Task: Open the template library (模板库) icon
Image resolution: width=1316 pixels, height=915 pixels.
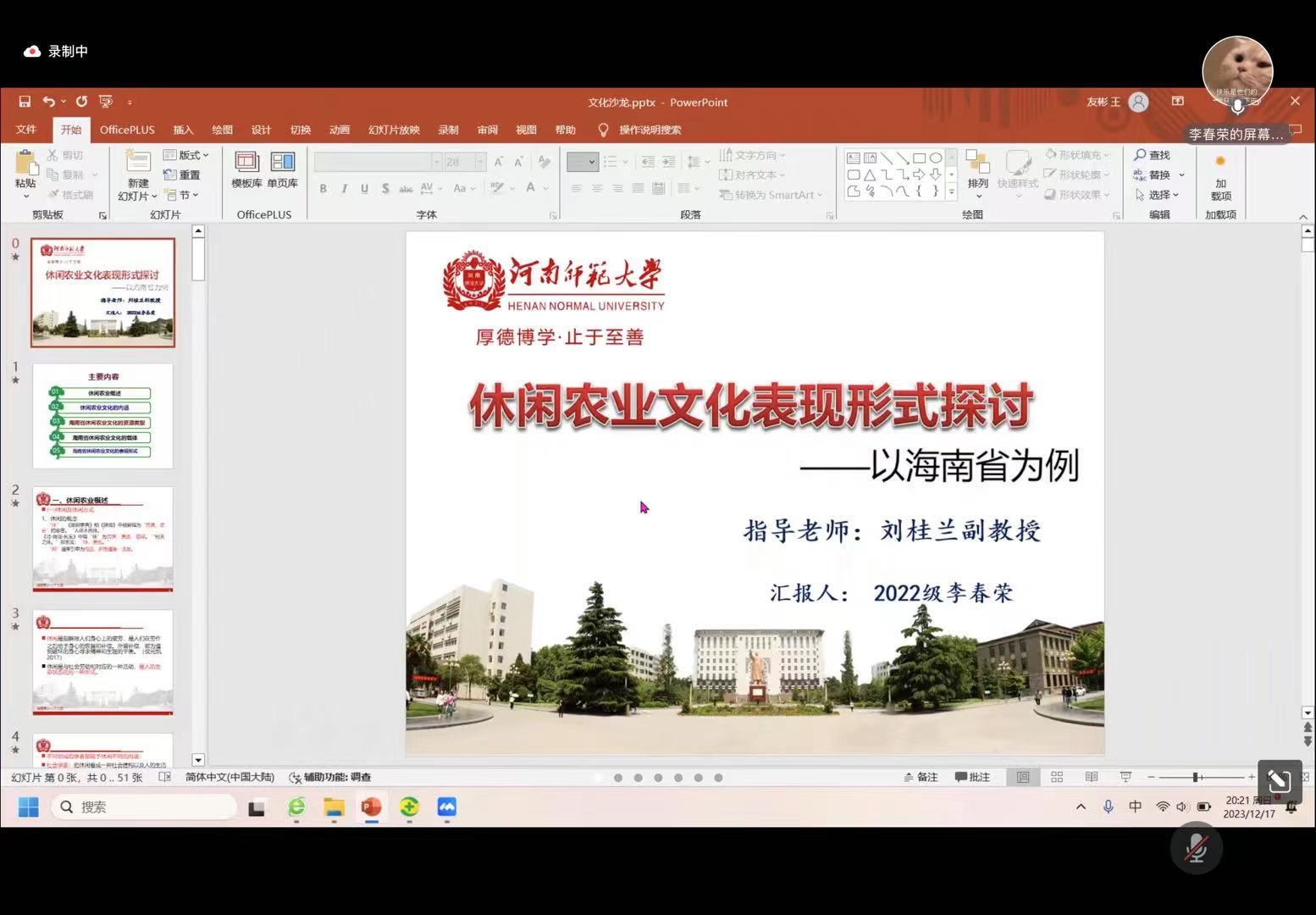Action: coord(246,163)
